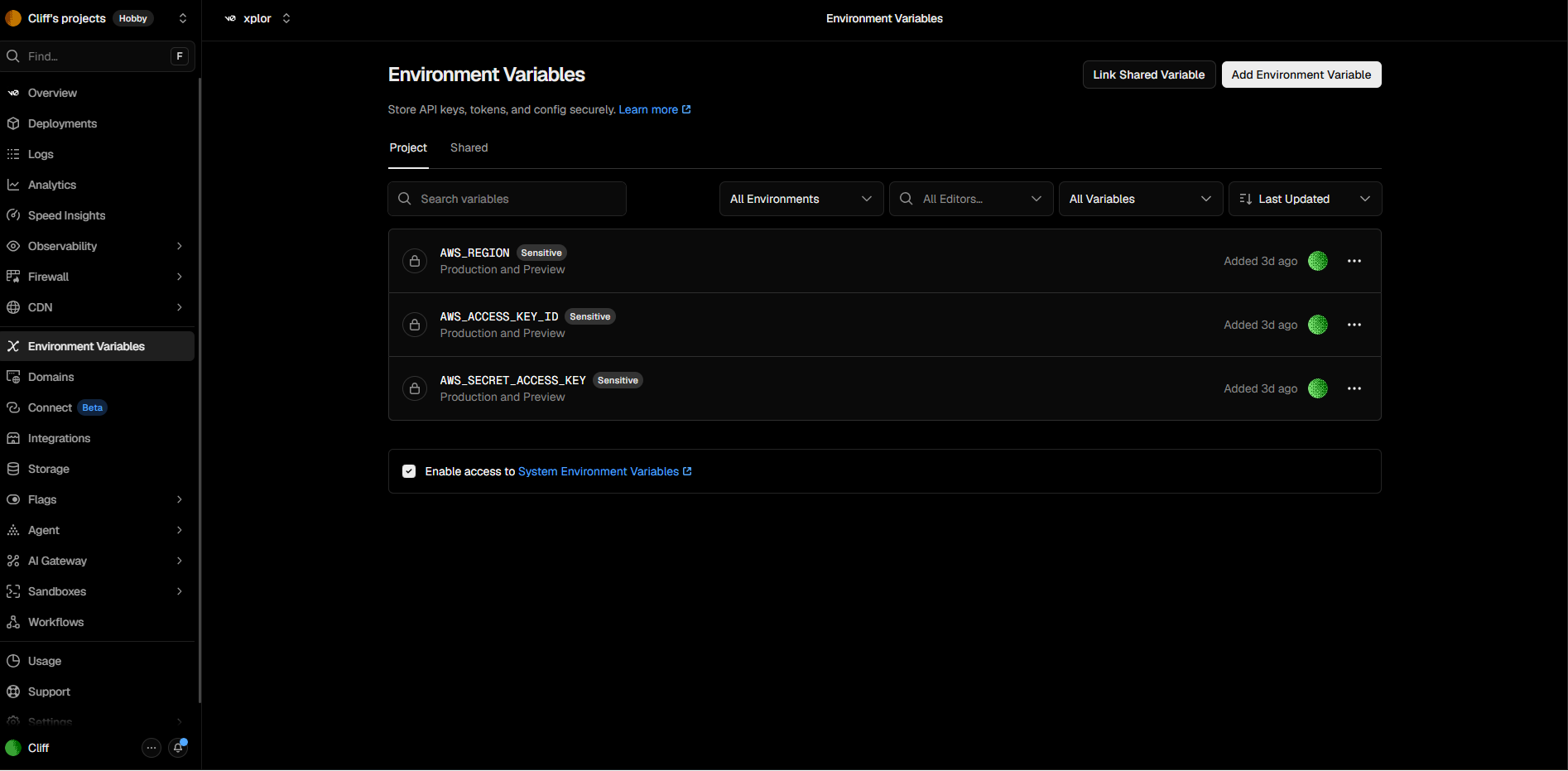This screenshot has width=1568, height=771.
Task: Open the Observability eye icon
Action: coord(13,246)
